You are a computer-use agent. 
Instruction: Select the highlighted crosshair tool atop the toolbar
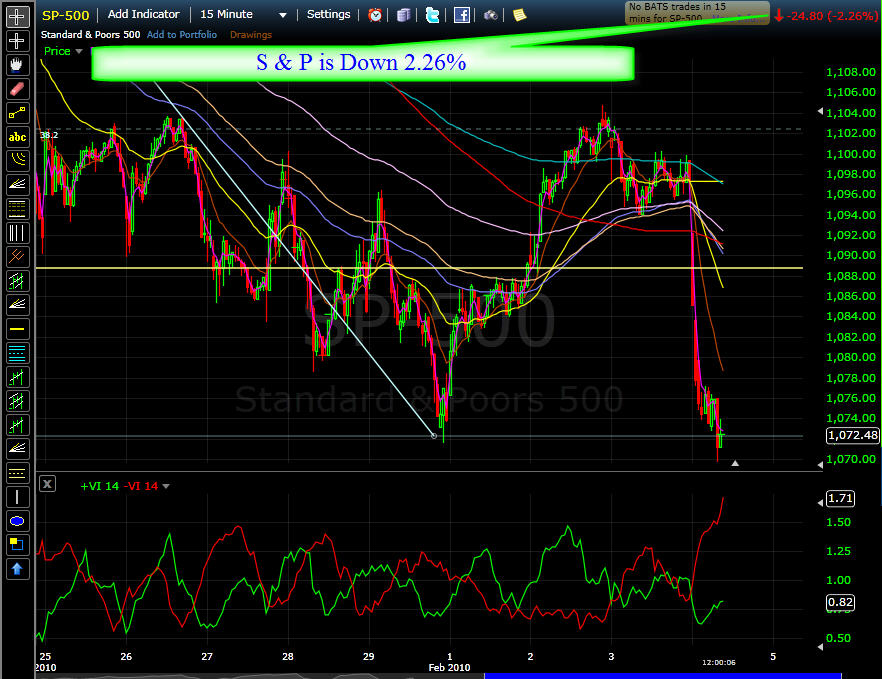tap(17, 16)
